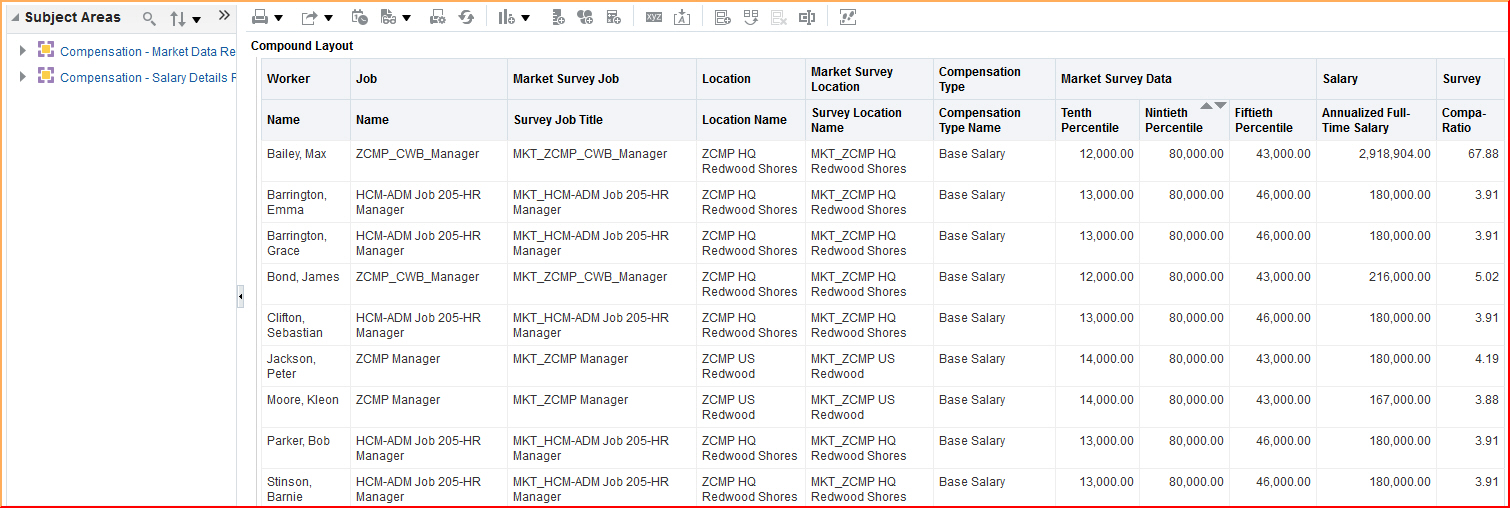This screenshot has height=508, width=1510.
Task: Click the refresh results icon
Action: [466, 17]
